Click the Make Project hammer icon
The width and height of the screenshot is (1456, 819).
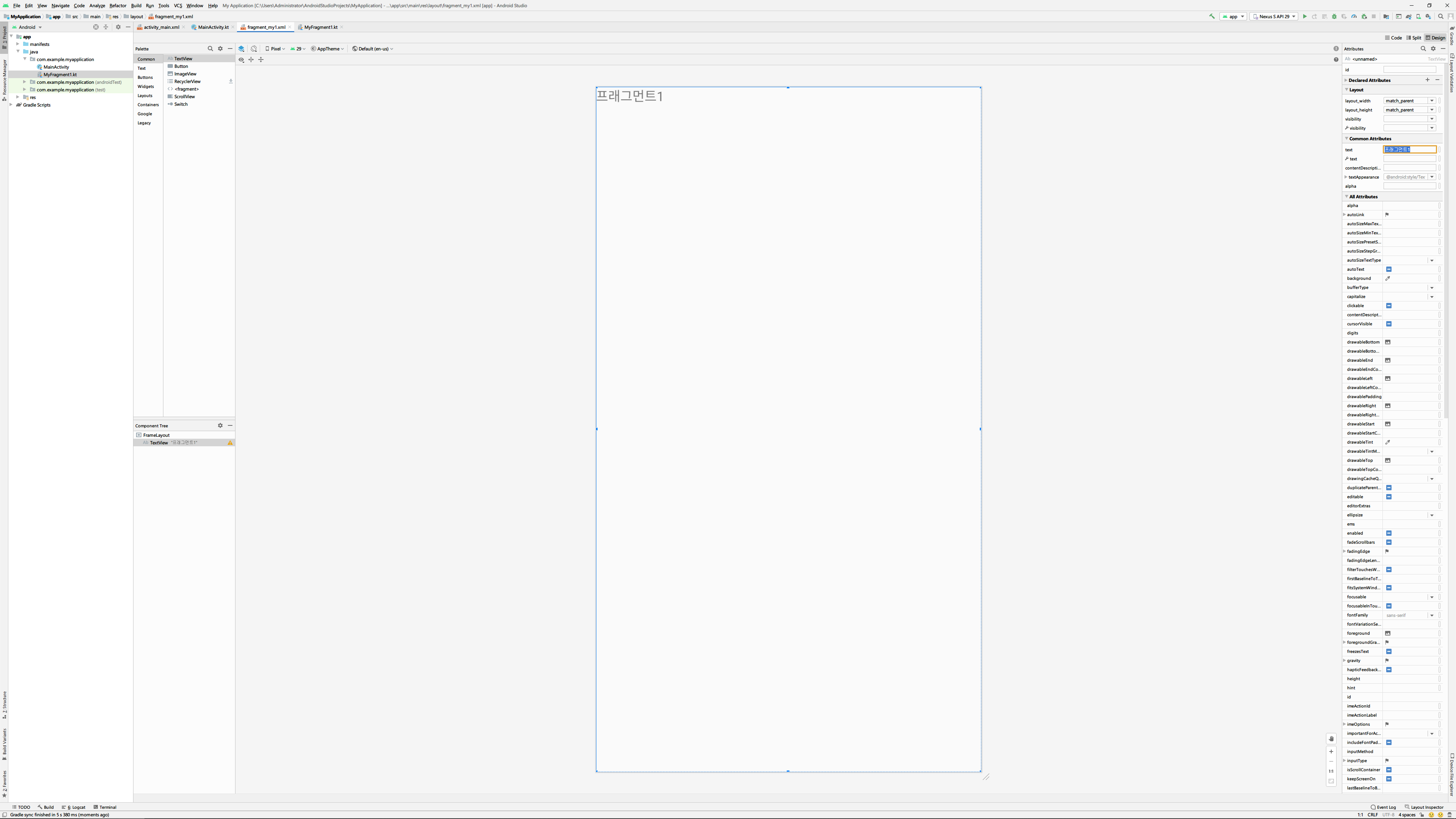[x=1212, y=16]
